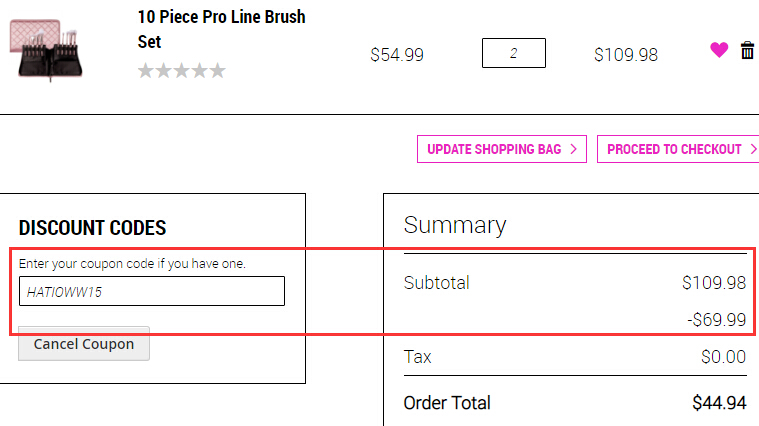The image size is (759, 426).
Task: Focus the coupon code field containing HATIOWW15
Action: click(152, 291)
